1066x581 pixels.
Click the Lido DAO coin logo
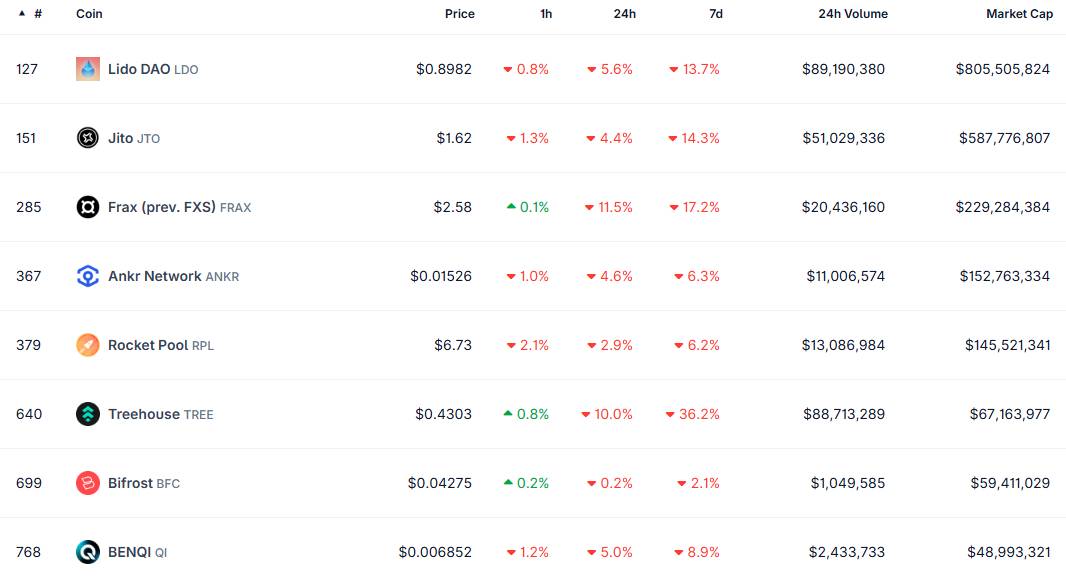(x=88, y=69)
